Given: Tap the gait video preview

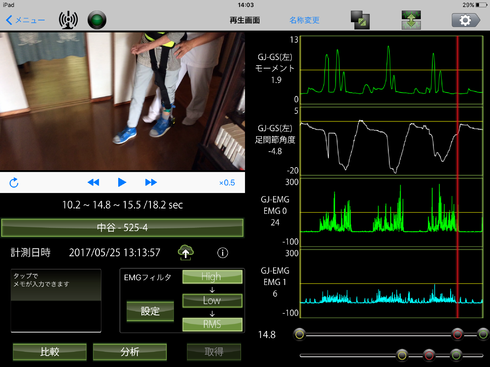Looking at the screenshot, I should (122, 102).
